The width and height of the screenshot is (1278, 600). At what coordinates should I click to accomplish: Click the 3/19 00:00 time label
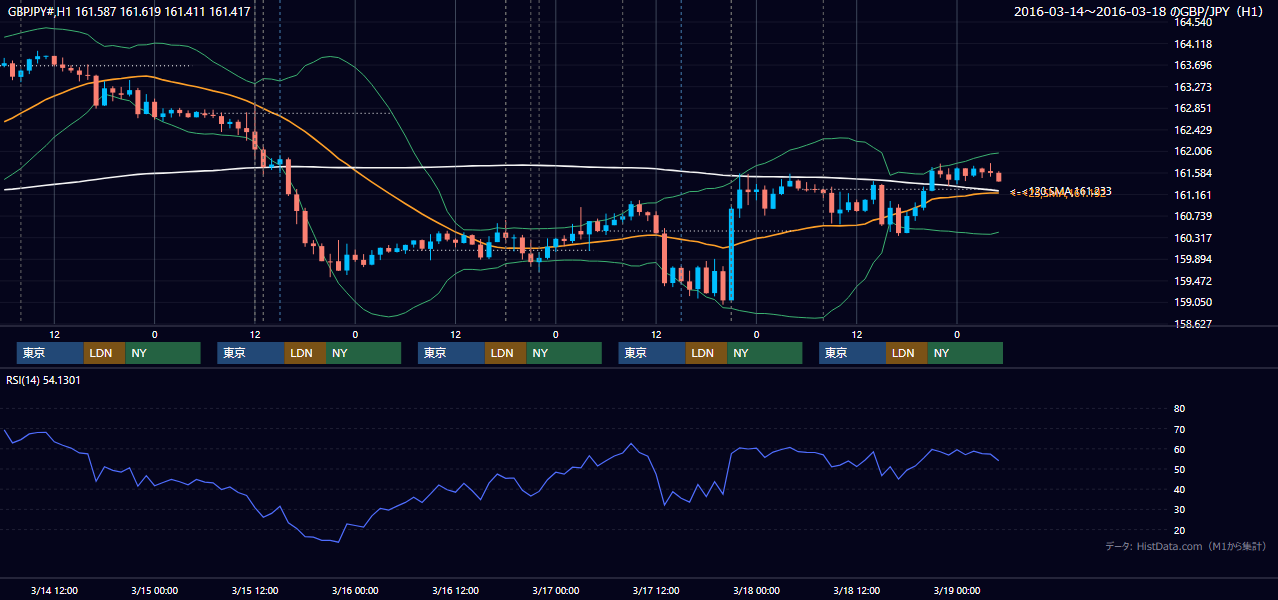tap(957, 590)
